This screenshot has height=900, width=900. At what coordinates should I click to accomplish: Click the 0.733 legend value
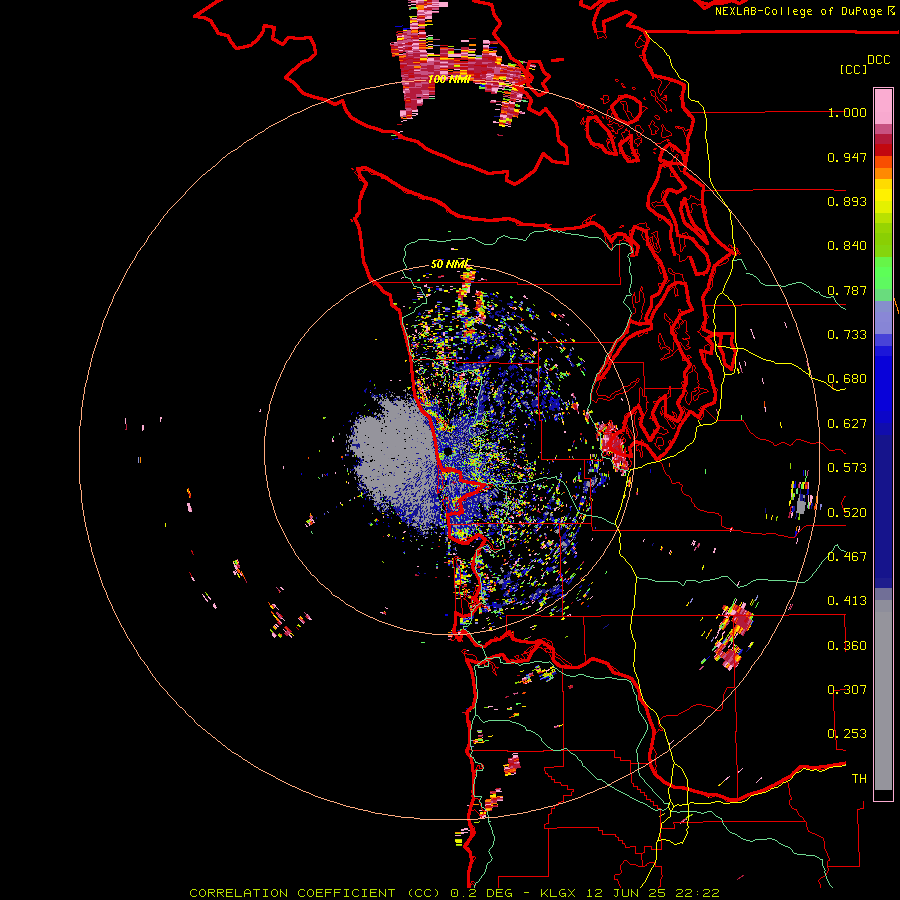(847, 335)
